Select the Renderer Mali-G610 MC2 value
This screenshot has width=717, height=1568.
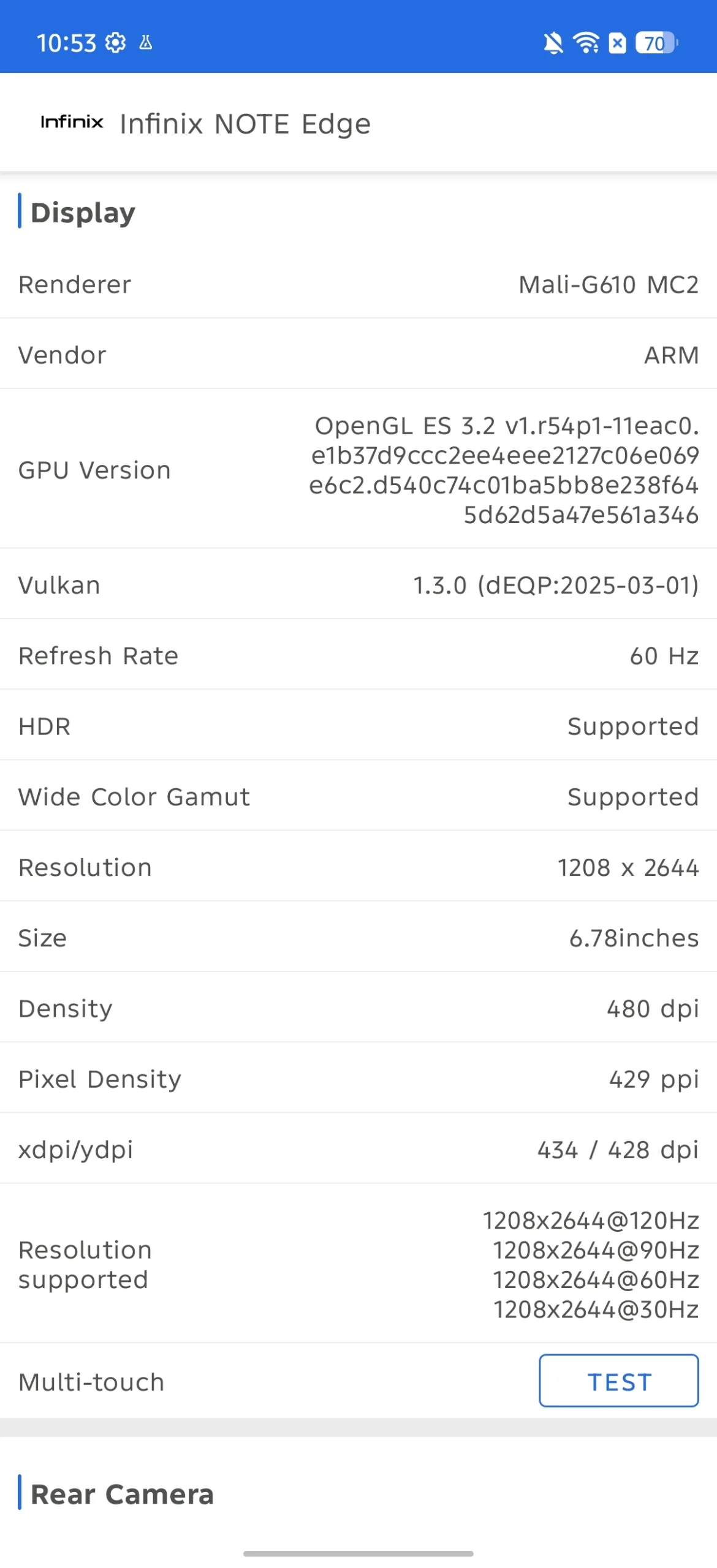608,285
